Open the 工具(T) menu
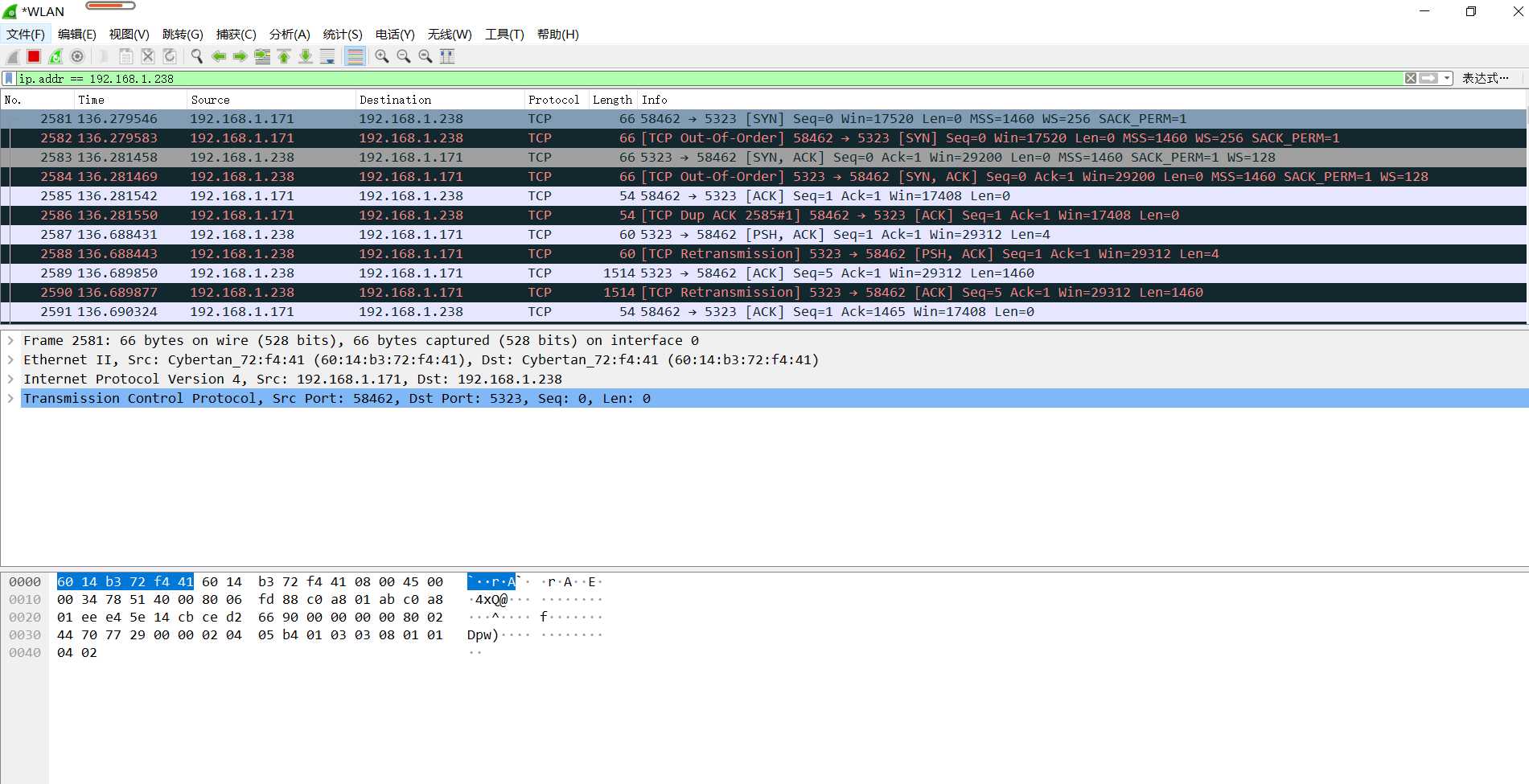 [x=504, y=35]
